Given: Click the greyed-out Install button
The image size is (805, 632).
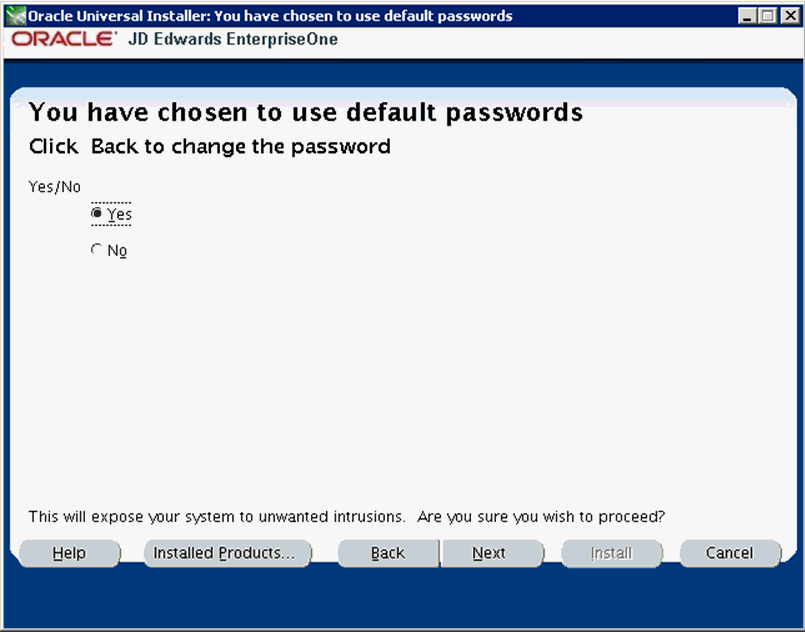Looking at the screenshot, I should pyautogui.click(x=611, y=553).
